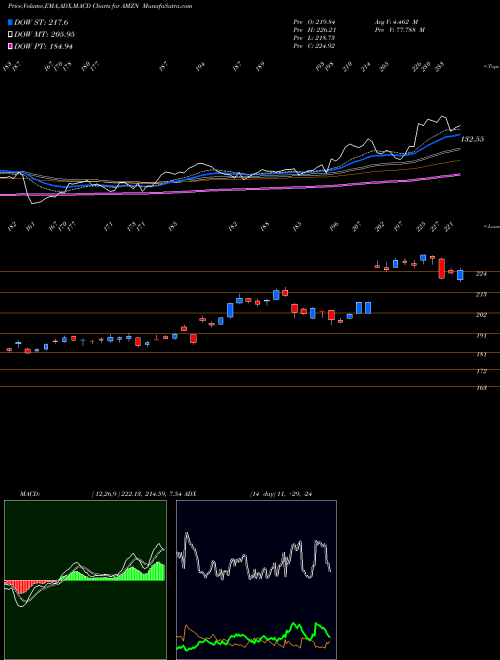The height and width of the screenshot is (660, 500).
Task: Click the chart title for AMZN MunafaSutra.com
Action: click(100, 6)
